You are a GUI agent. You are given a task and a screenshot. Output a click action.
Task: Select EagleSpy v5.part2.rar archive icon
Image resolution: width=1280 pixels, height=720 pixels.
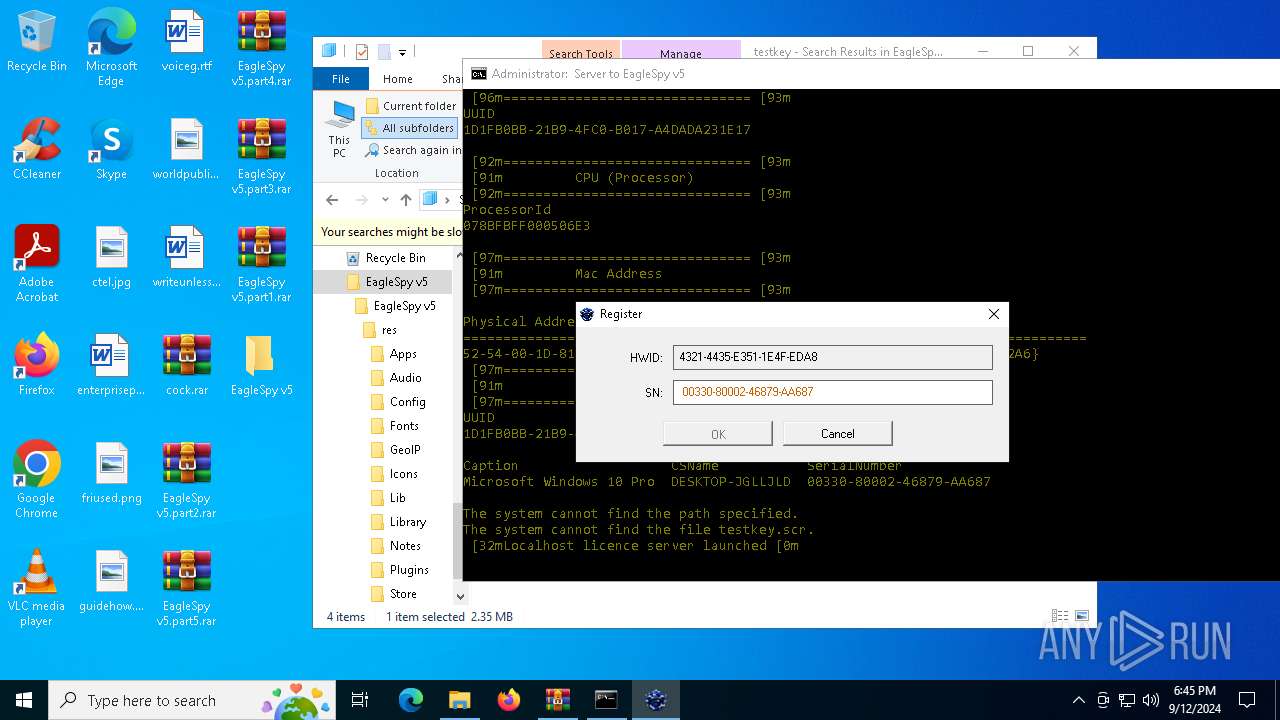pos(187,480)
